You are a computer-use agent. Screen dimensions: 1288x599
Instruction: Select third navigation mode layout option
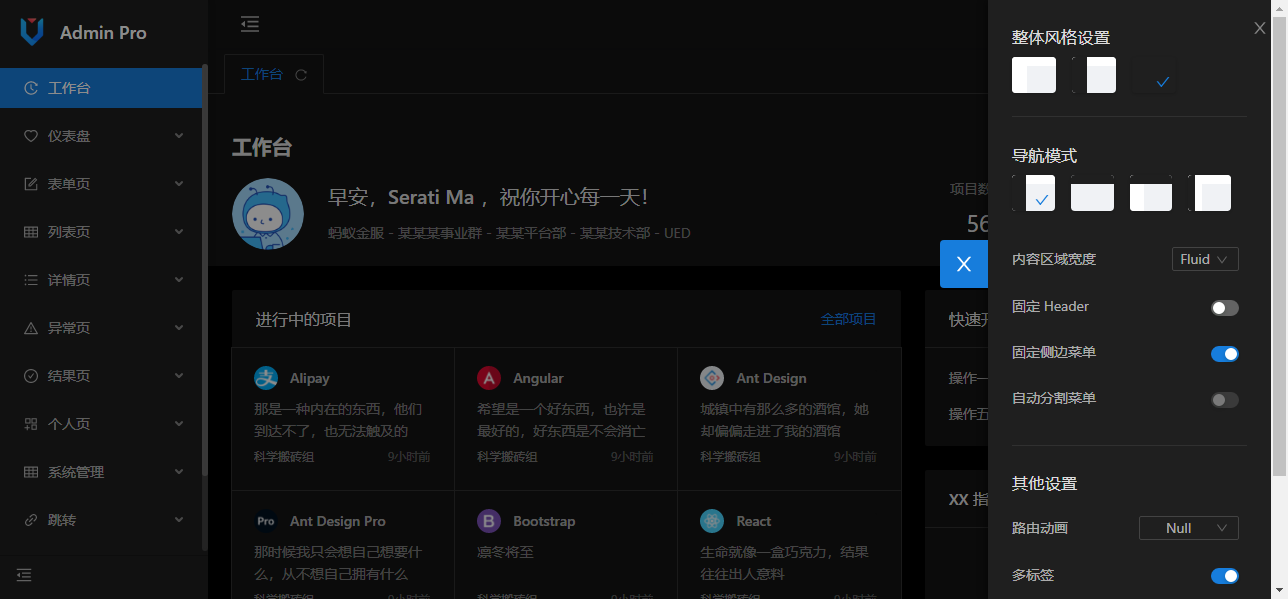1151,193
